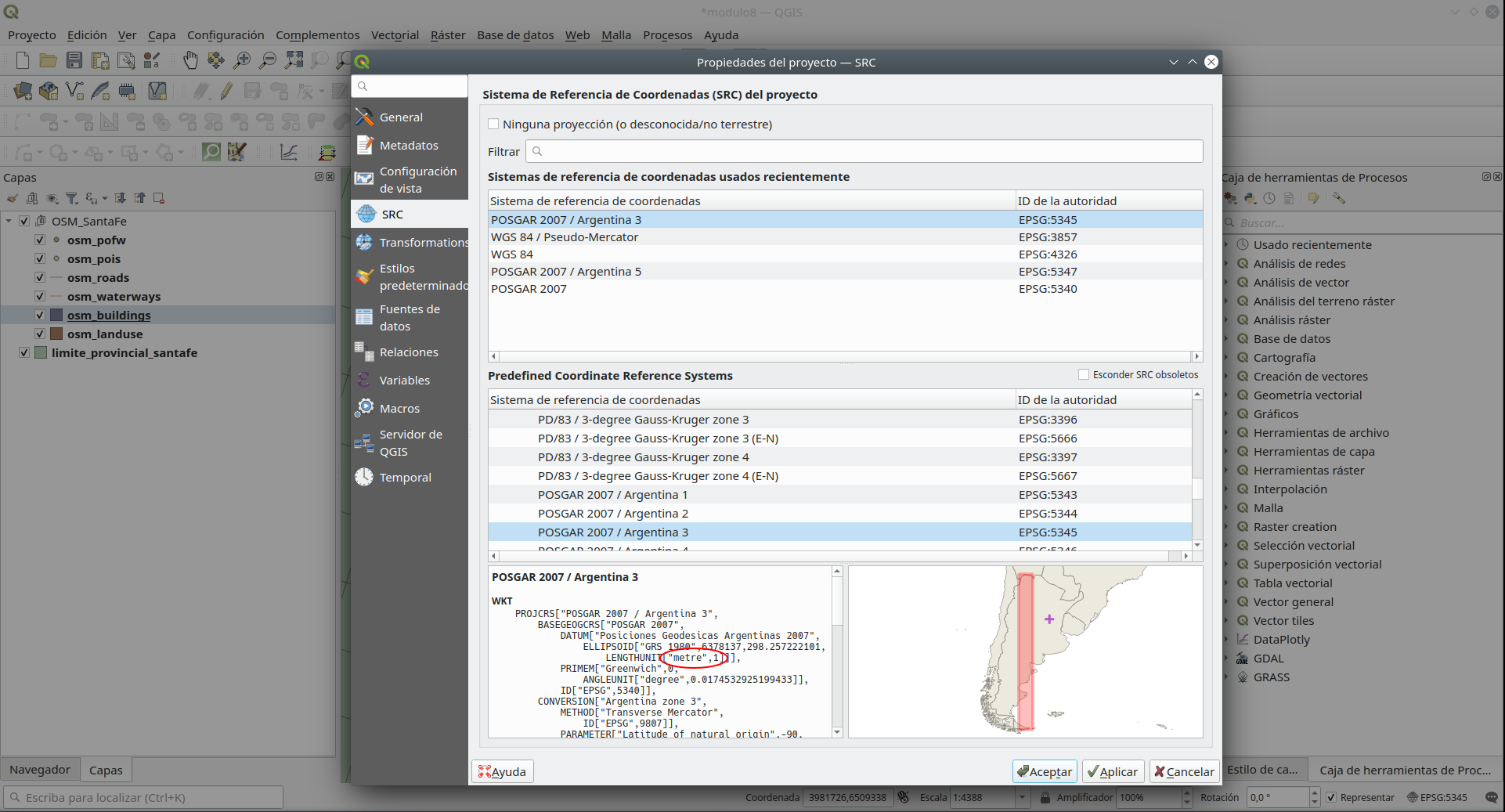The height and width of the screenshot is (812, 1505).
Task: Click the Toggle Editing pencil icon
Action: [x=226, y=91]
